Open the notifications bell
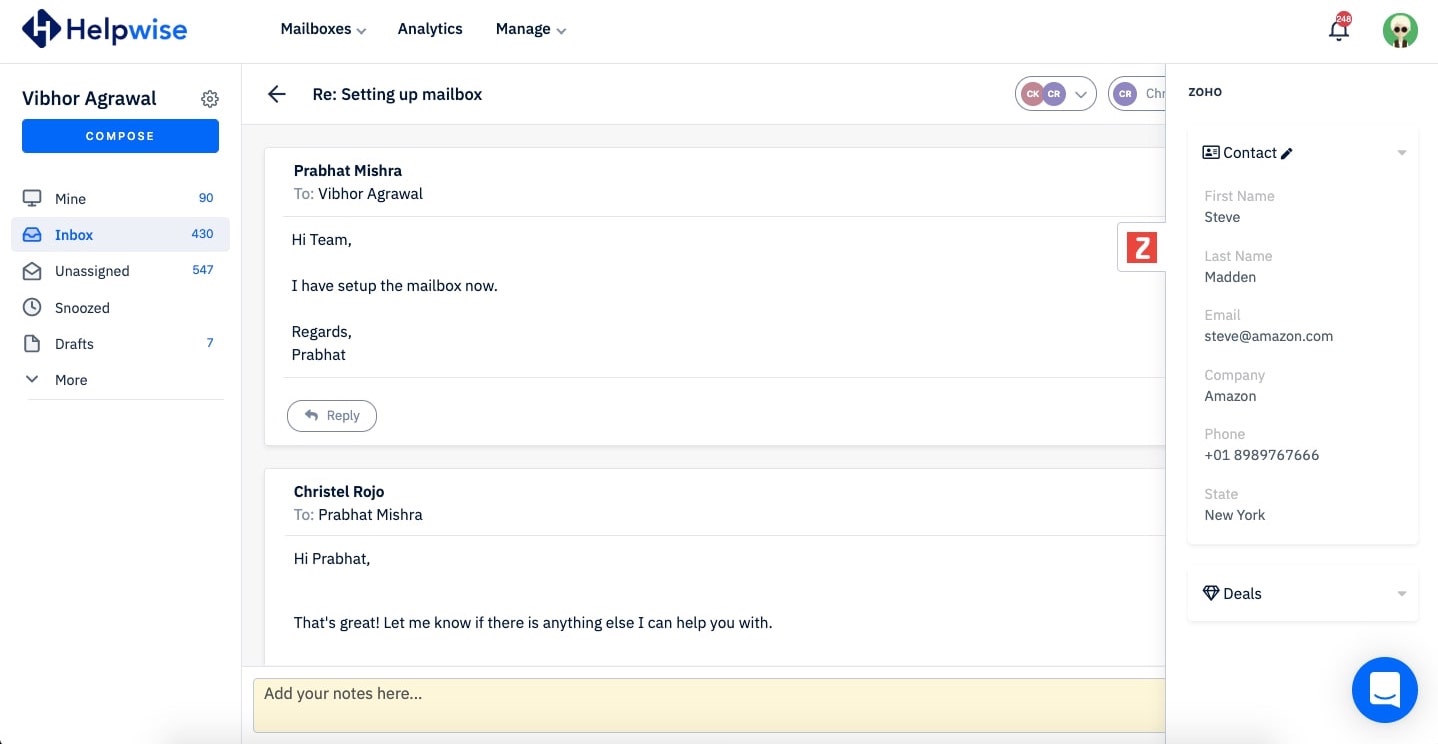Viewport: 1438px width, 744px height. pyautogui.click(x=1338, y=30)
